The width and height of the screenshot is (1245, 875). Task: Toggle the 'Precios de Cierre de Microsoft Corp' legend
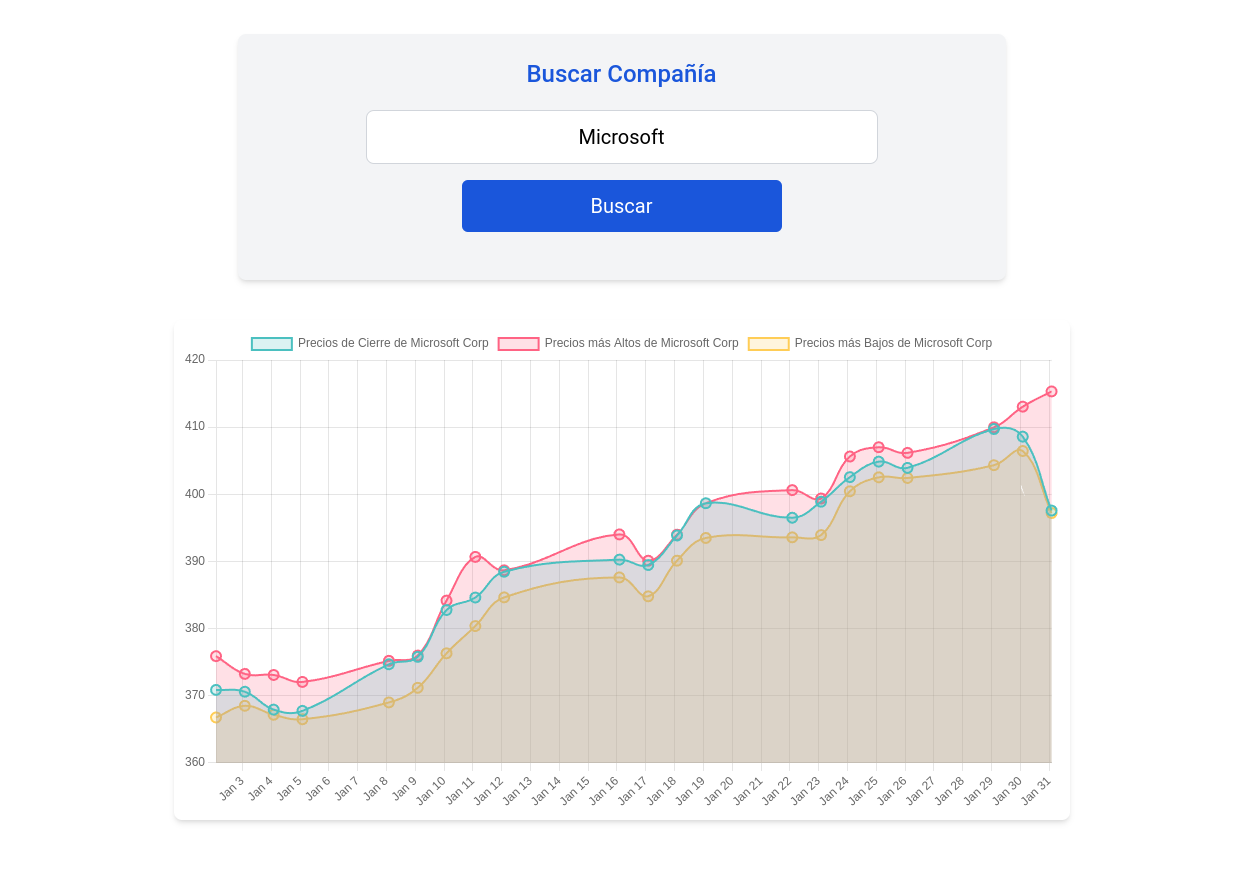point(392,343)
